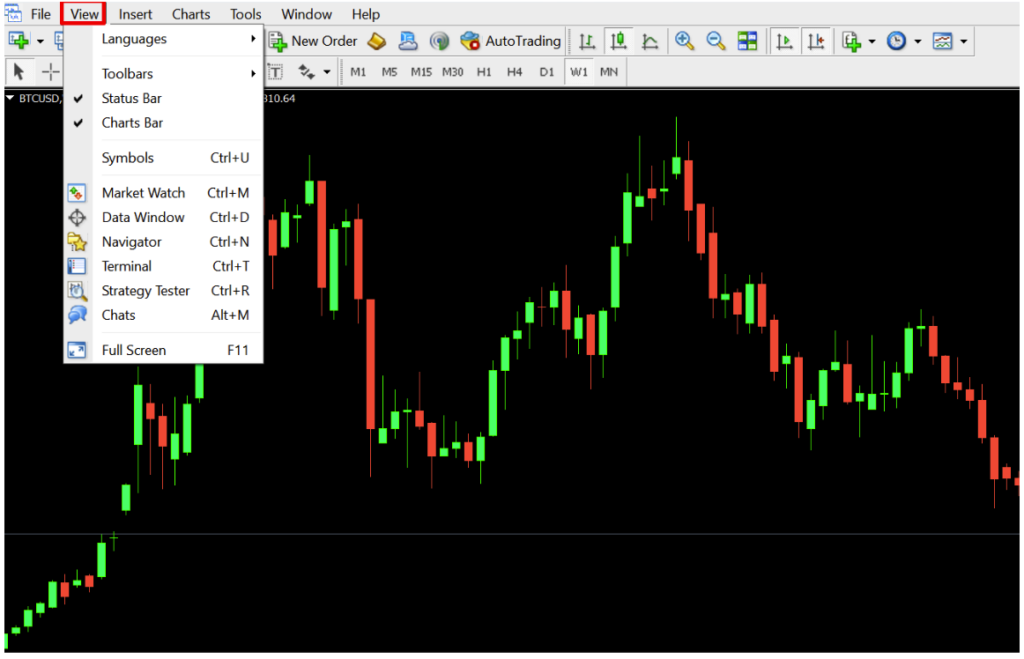Image resolution: width=1024 pixels, height=659 pixels.
Task: Toggle chart Auto Scroll with green arrow
Action: [x=784, y=41]
